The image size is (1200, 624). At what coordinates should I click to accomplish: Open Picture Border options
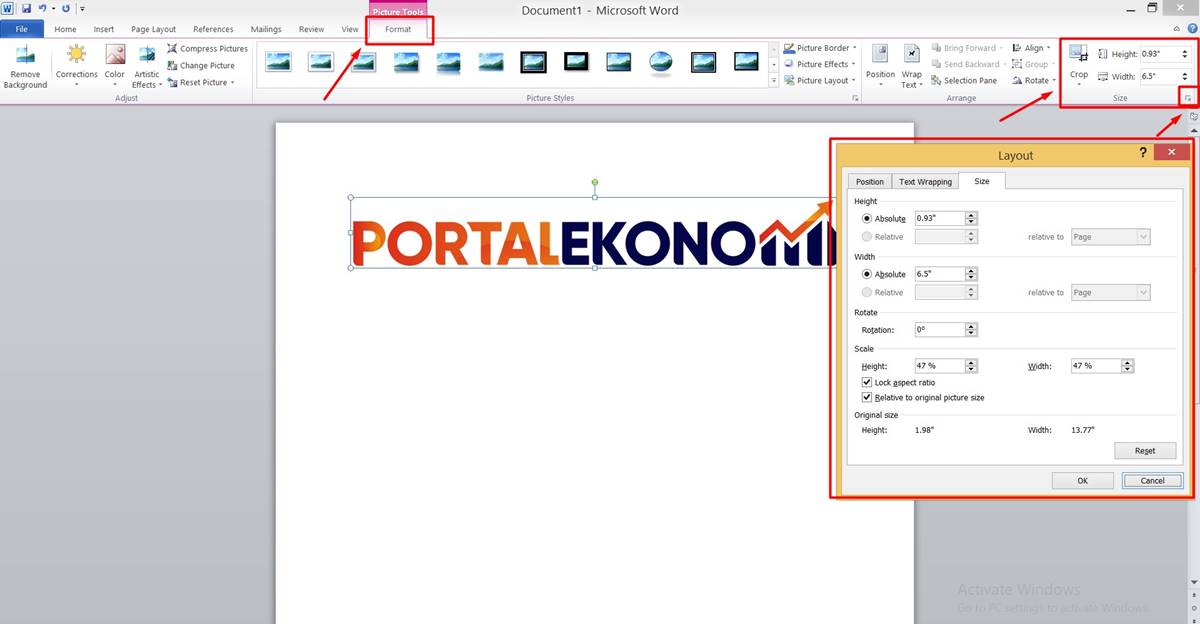click(x=820, y=48)
